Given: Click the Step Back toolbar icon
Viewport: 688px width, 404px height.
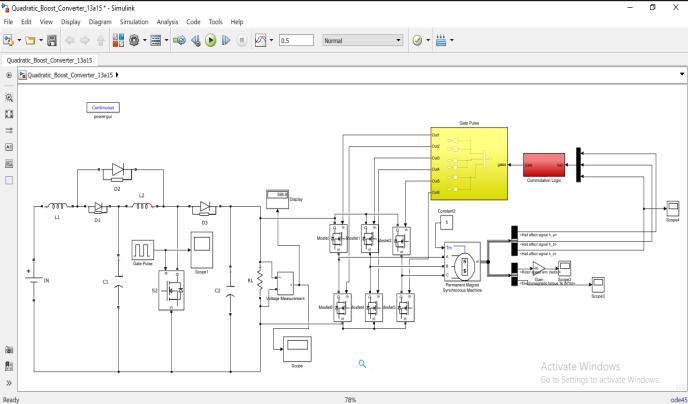Looking at the screenshot, I should 196,41.
